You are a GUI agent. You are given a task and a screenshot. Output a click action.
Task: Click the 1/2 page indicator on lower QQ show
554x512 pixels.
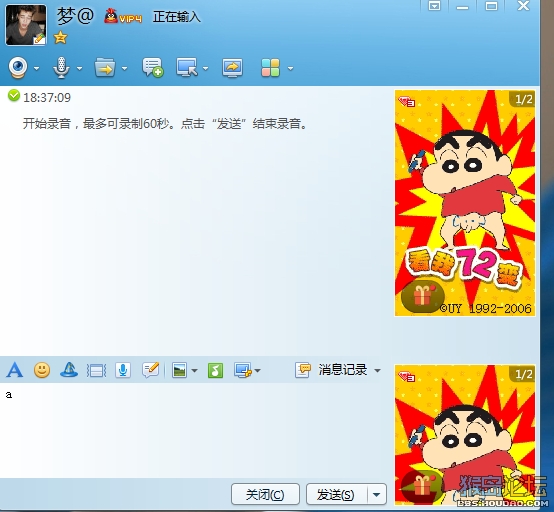pos(523,374)
